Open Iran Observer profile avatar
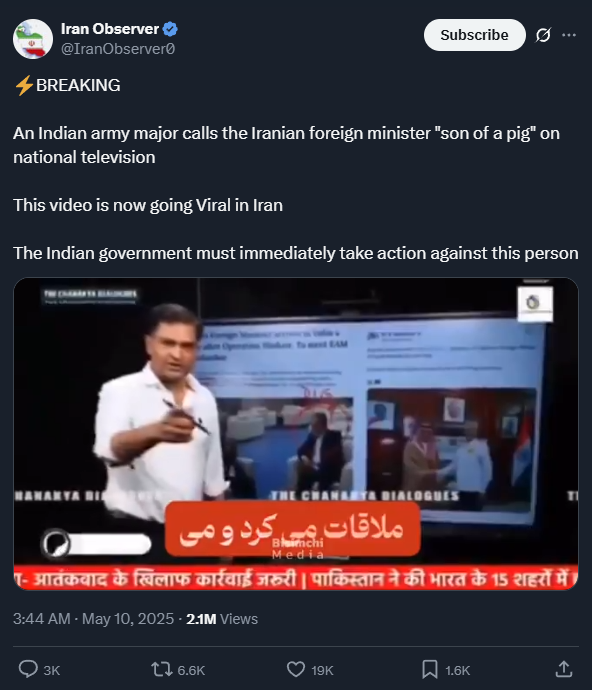 (x=33, y=39)
